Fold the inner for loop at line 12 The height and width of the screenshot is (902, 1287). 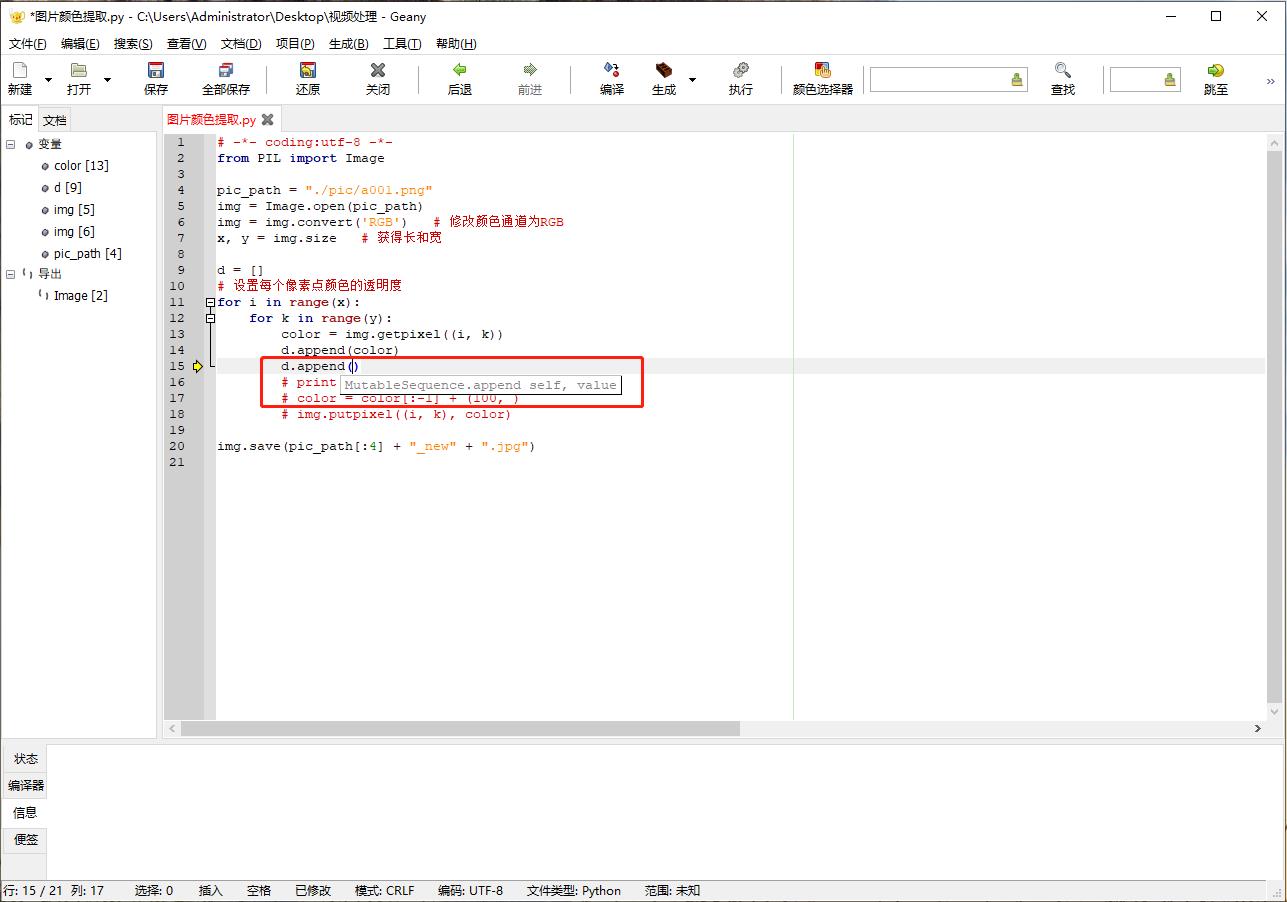click(210, 318)
